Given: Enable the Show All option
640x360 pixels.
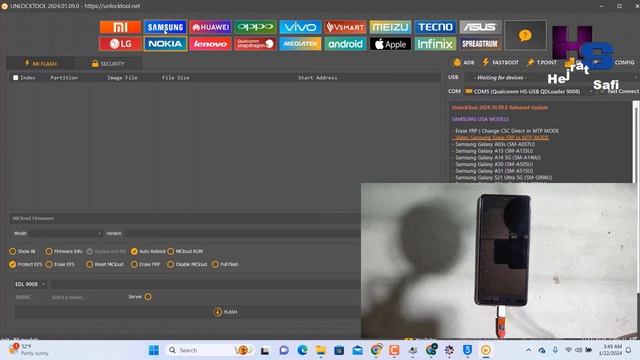Looking at the screenshot, I should point(22,251).
